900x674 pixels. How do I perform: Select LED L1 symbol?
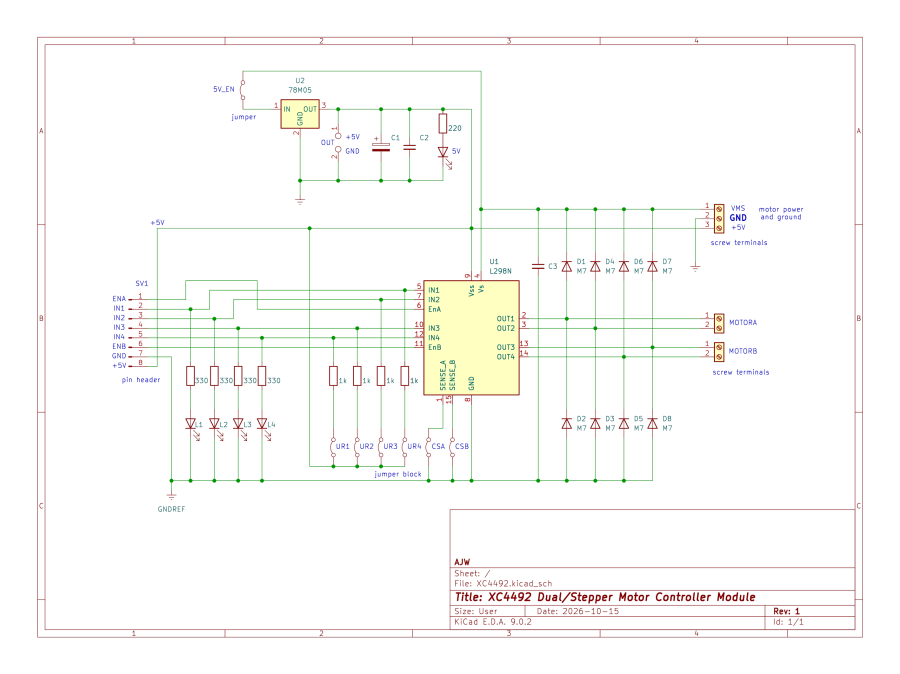point(191,424)
